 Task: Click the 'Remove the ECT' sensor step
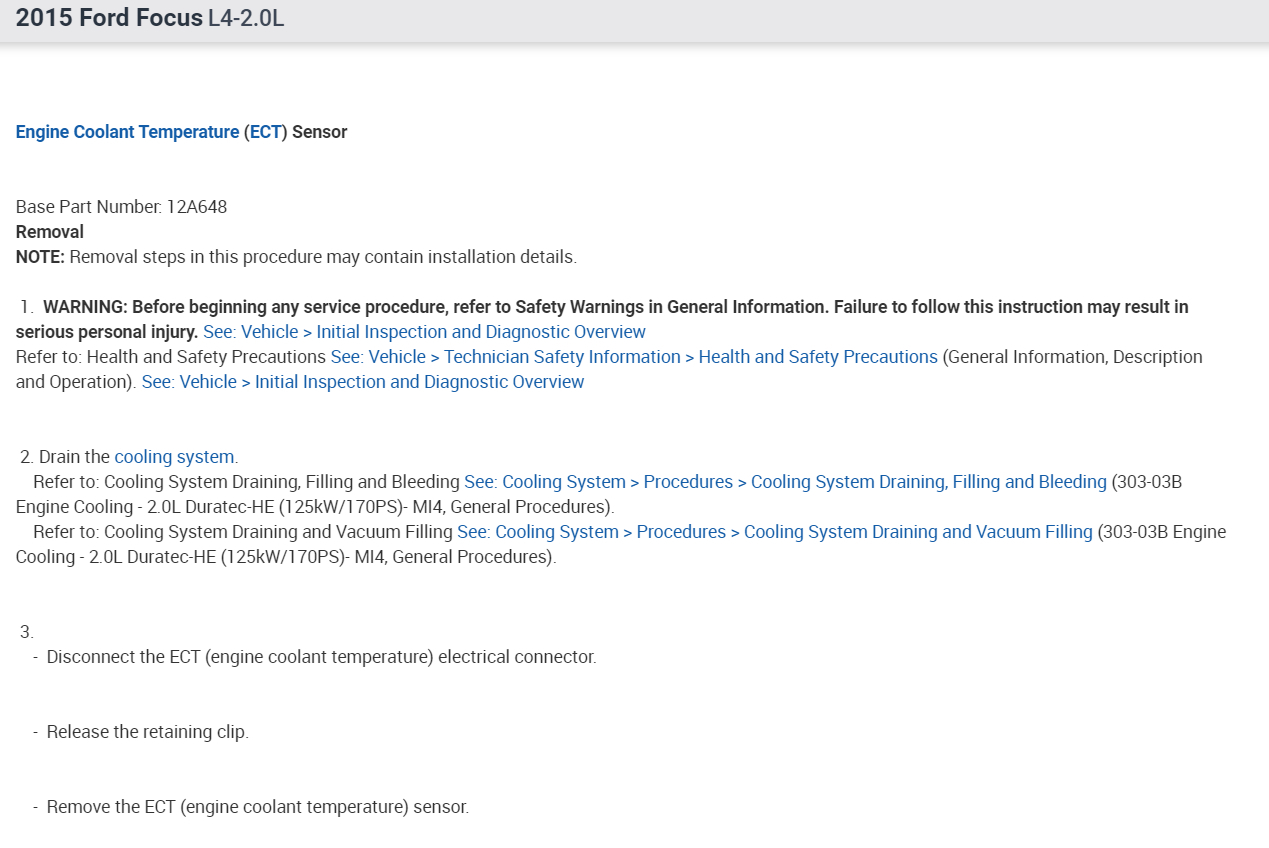tap(257, 807)
